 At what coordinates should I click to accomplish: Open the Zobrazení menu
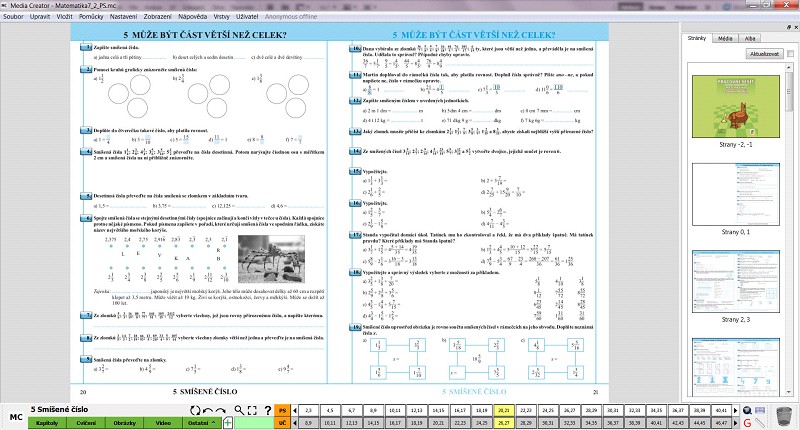click(158, 16)
